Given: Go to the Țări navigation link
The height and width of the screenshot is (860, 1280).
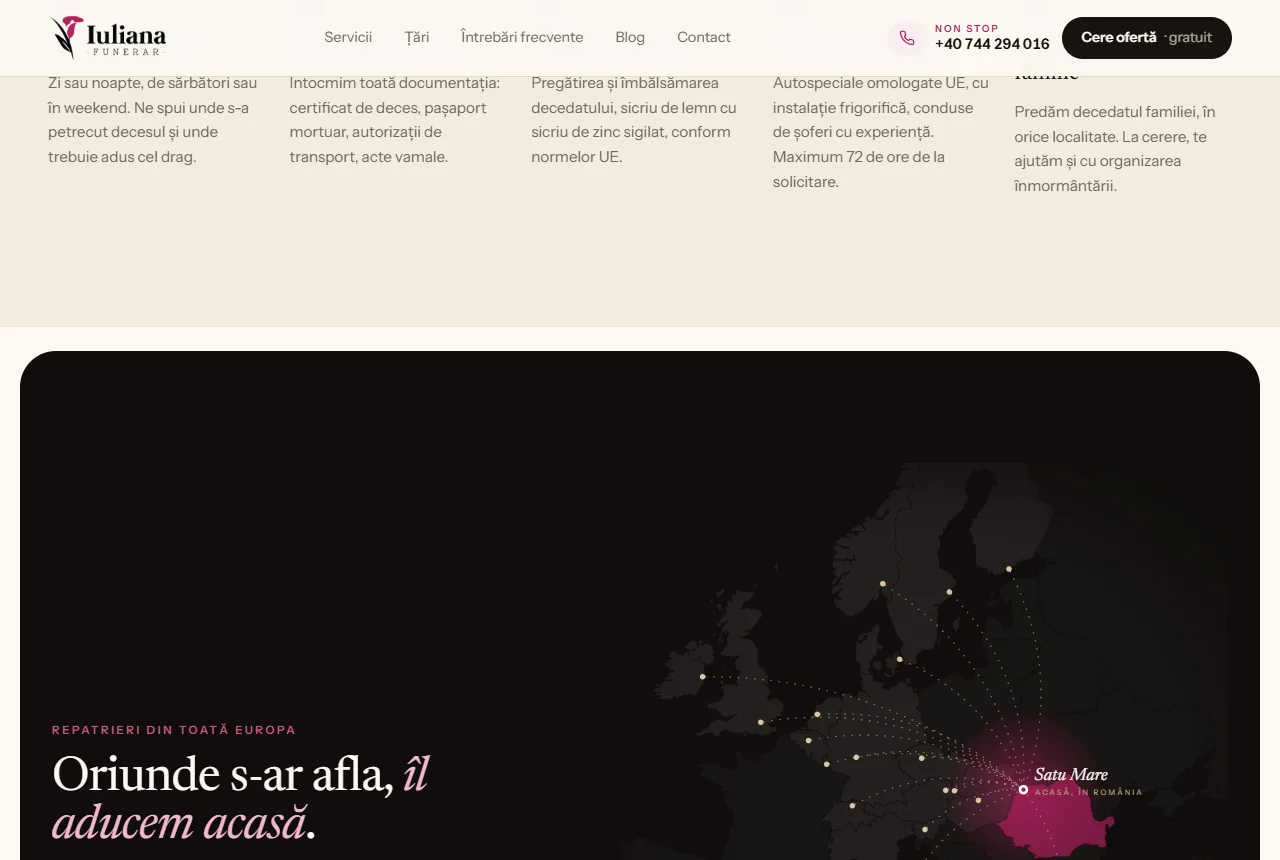Looking at the screenshot, I should pos(417,37).
